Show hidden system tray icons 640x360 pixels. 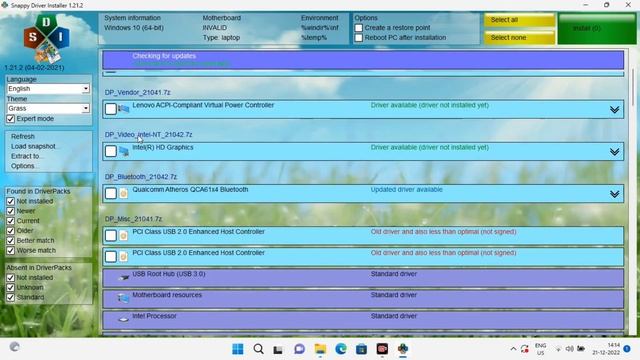513,349
